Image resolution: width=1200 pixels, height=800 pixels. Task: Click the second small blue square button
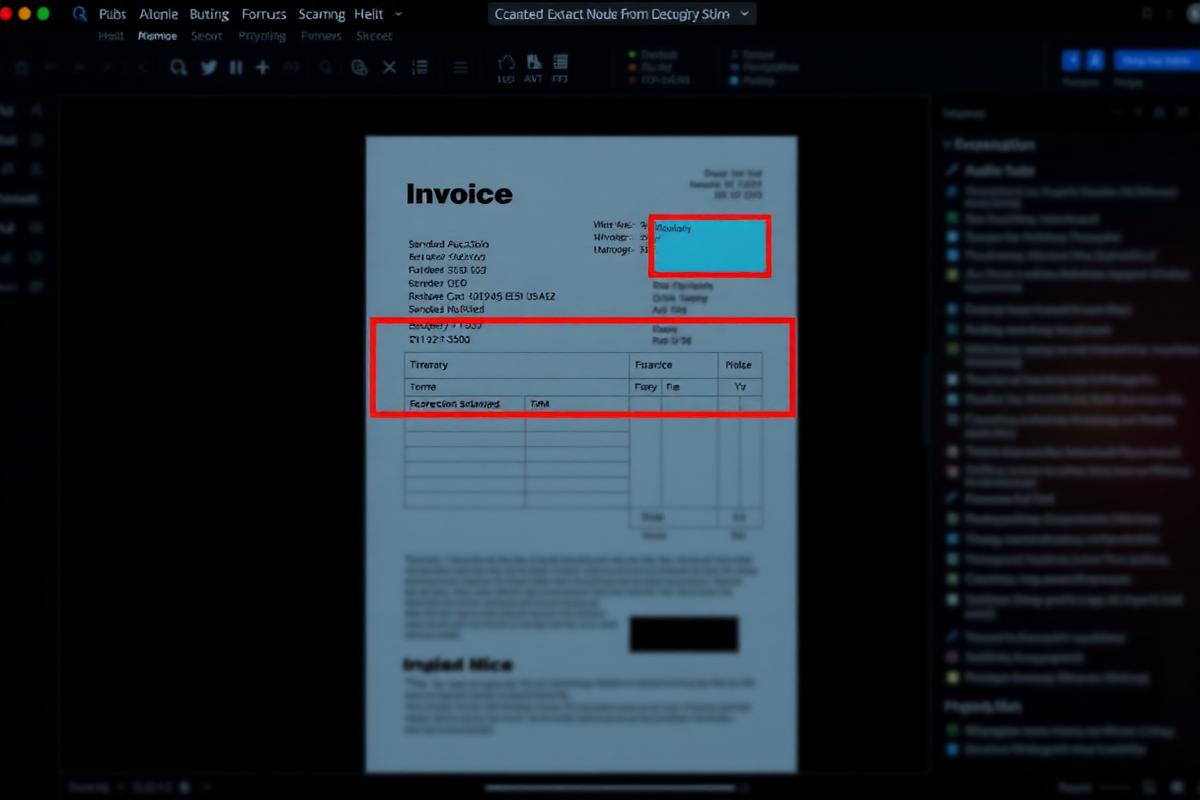pyautogui.click(x=1095, y=60)
